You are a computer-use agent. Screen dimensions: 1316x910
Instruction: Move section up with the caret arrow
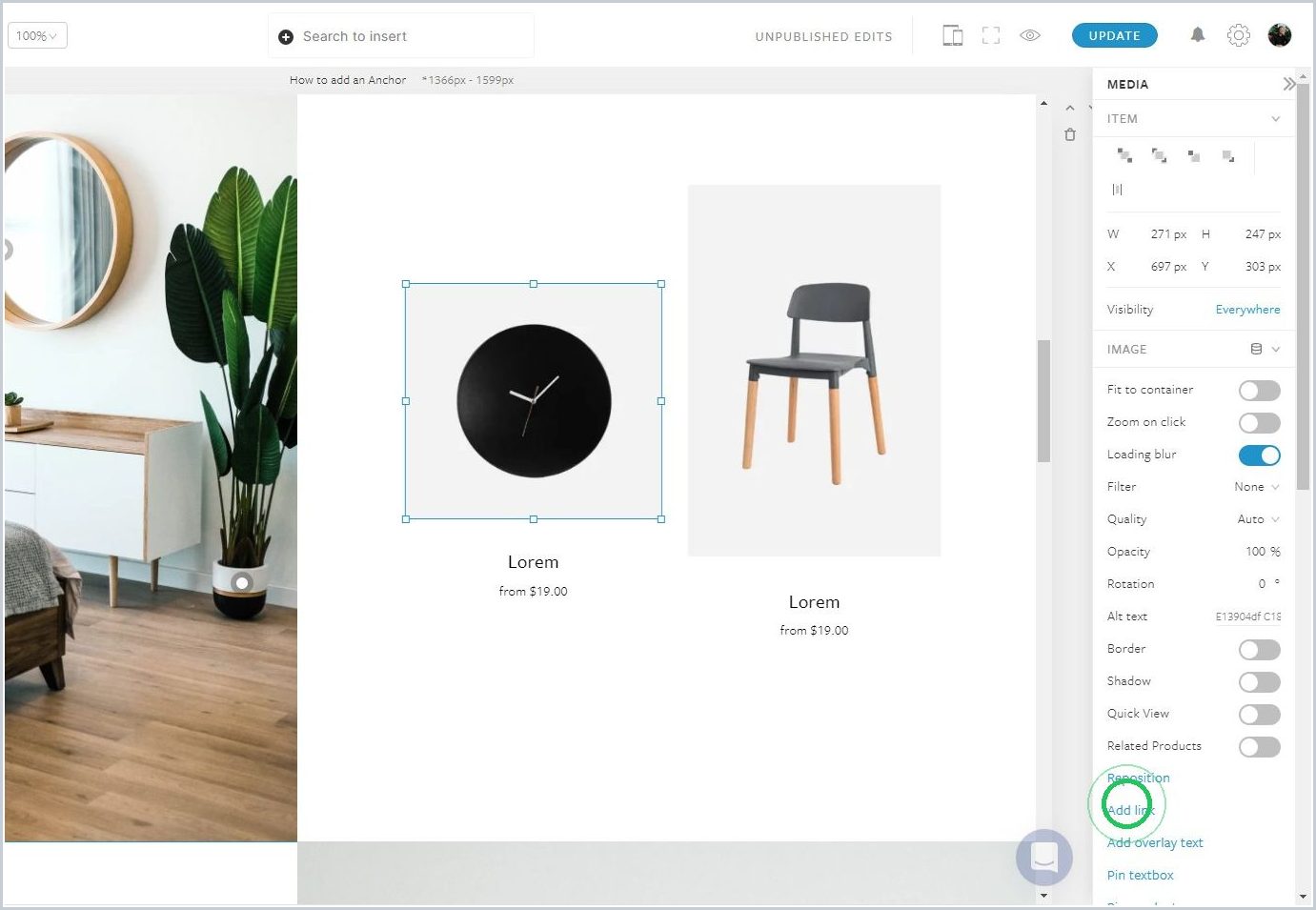(1070, 108)
